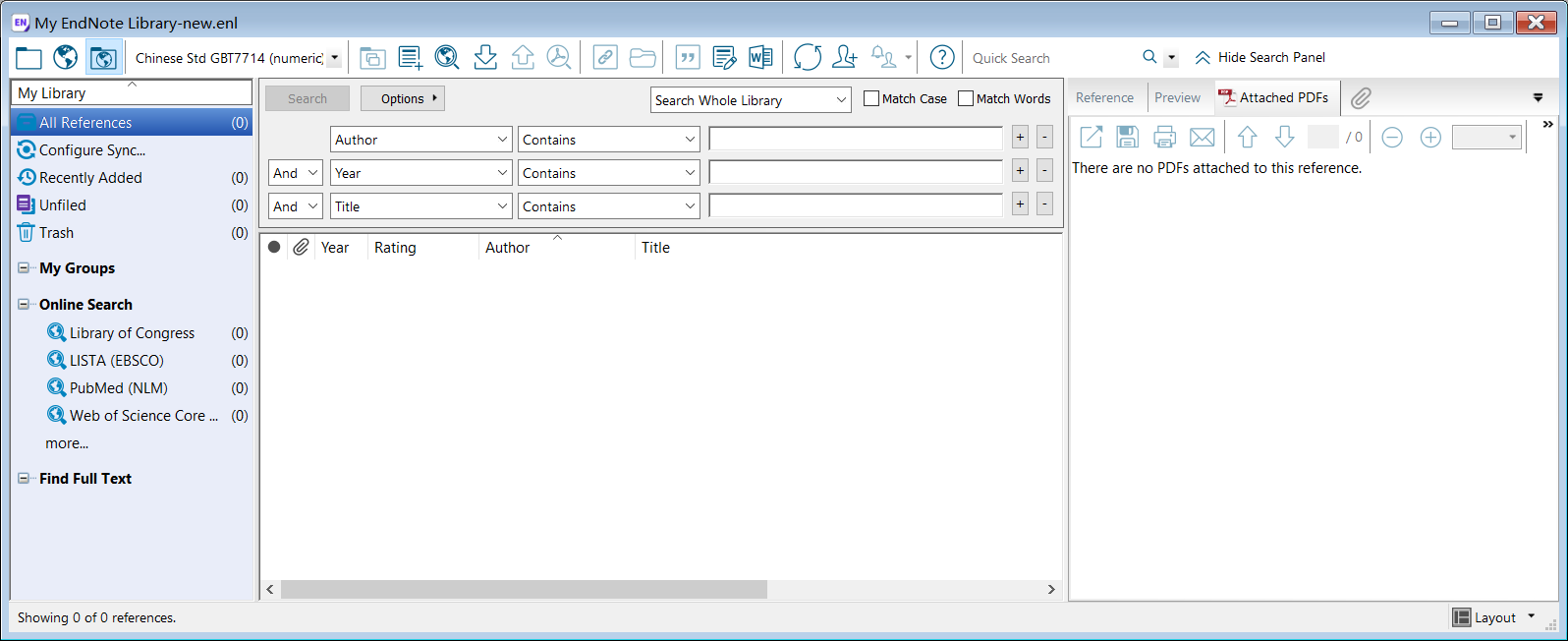Collapse the Online Search group
The image size is (1568, 641).
pos(24,305)
